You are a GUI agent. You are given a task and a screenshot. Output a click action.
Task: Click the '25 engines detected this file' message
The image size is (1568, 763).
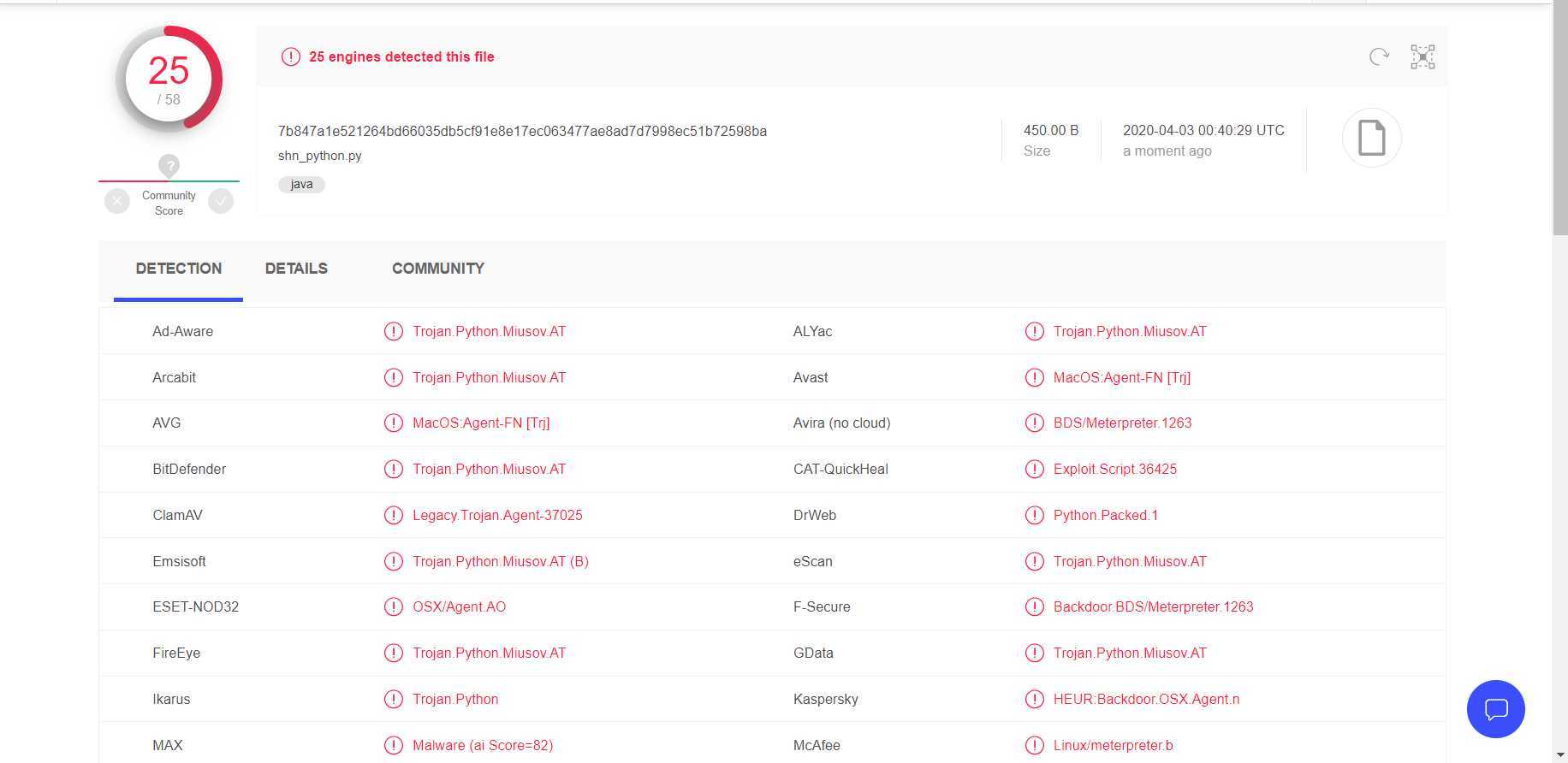401,56
